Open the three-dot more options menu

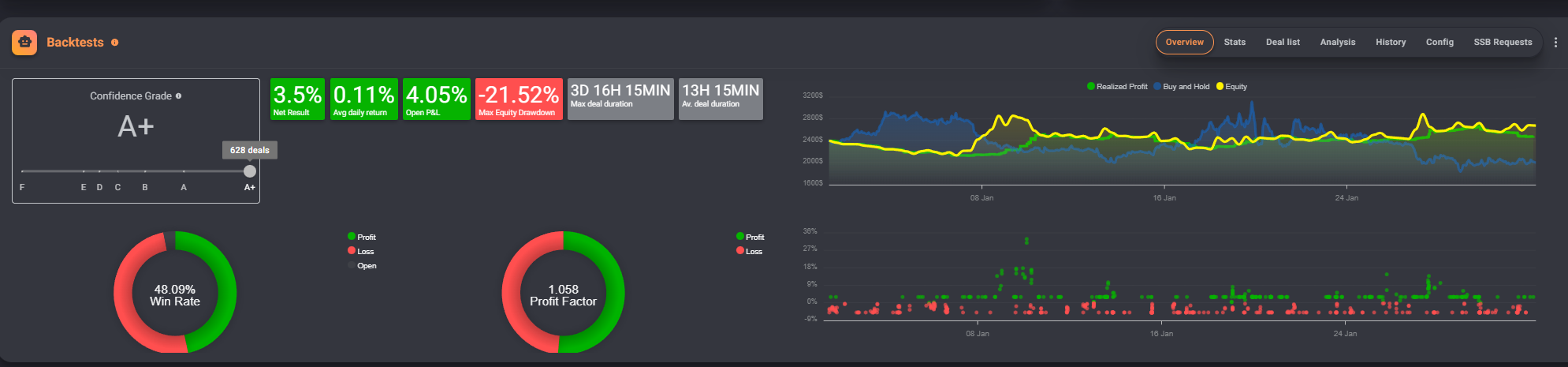tap(1555, 43)
